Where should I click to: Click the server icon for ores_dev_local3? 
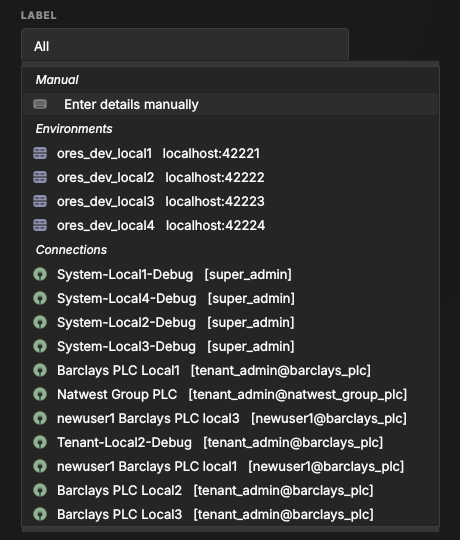tap(40, 201)
